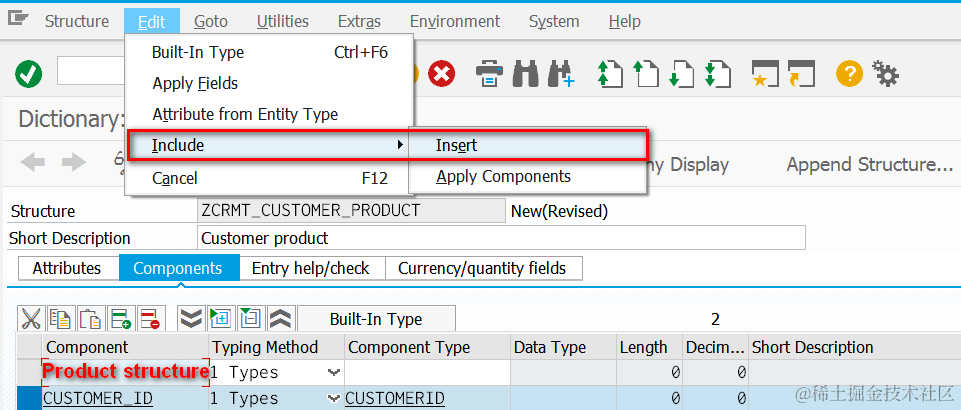The height and width of the screenshot is (410, 961).
Task: Click the grey forward arrow icon
Action: click(74, 162)
